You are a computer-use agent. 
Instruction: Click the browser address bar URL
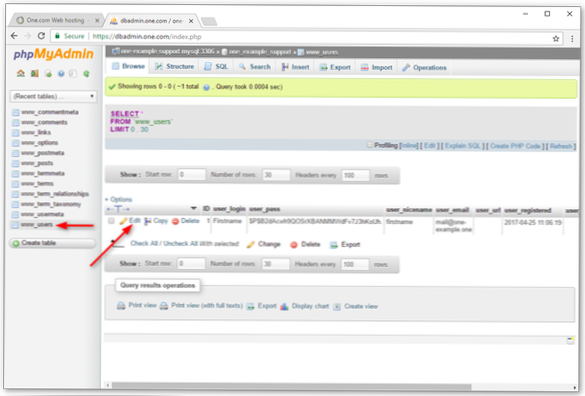pyautogui.click(x=147, y=37)
